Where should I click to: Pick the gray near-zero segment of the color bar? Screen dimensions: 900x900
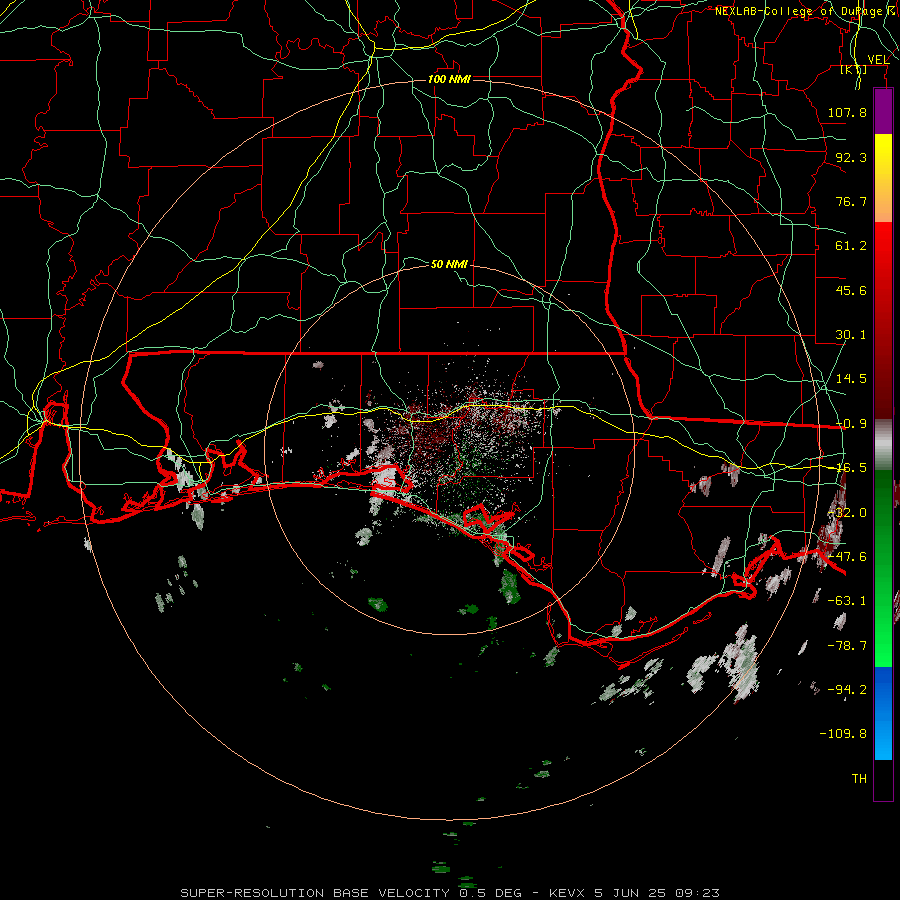(x=883, y=445)
